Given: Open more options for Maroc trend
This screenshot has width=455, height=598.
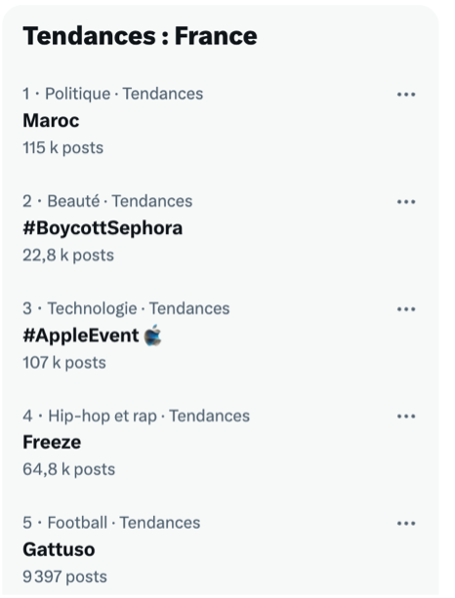Looking at the screenshot, I should click(406, 94).
